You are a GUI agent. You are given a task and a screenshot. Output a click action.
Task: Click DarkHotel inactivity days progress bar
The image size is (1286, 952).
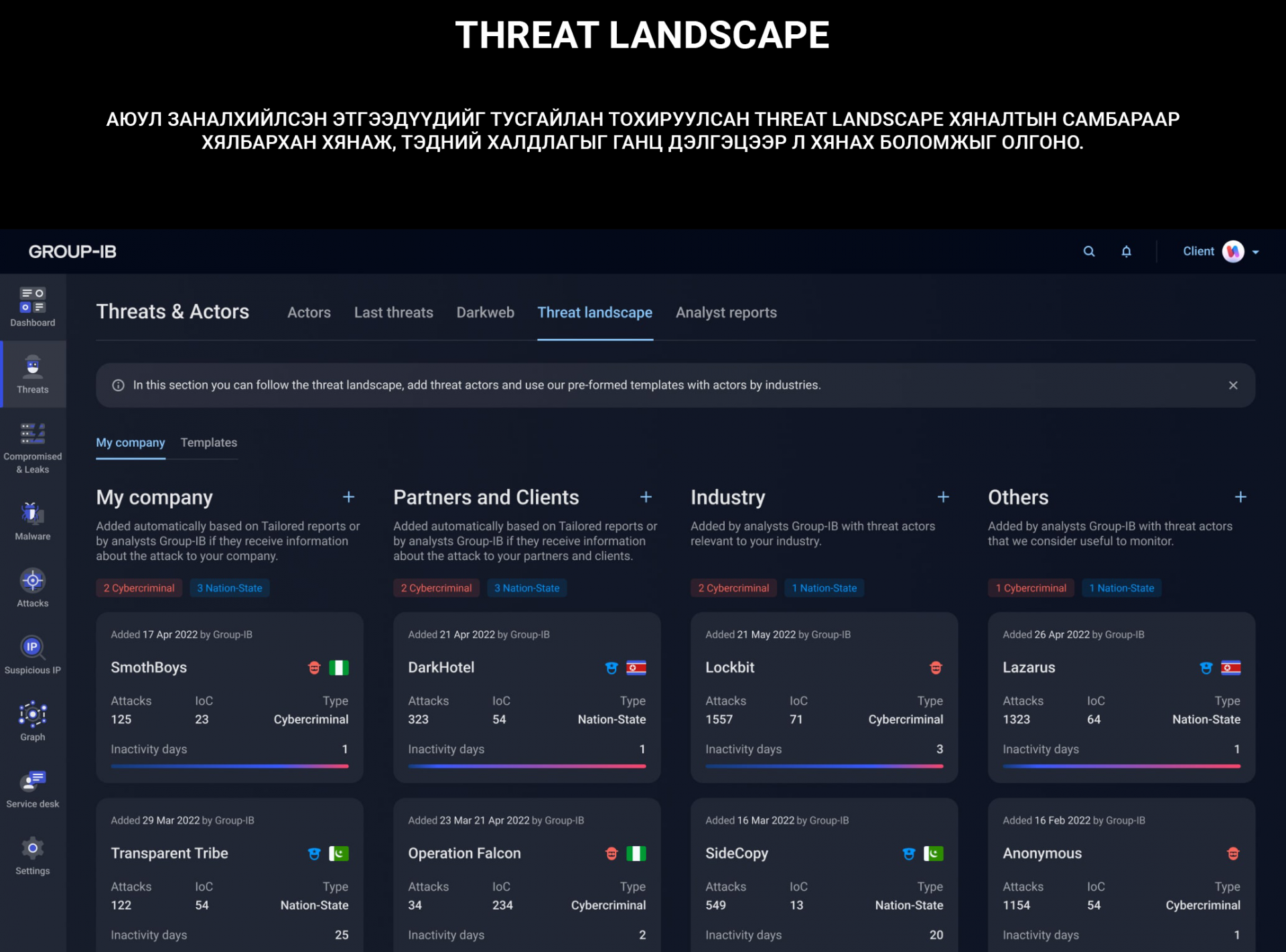[526, 766]
